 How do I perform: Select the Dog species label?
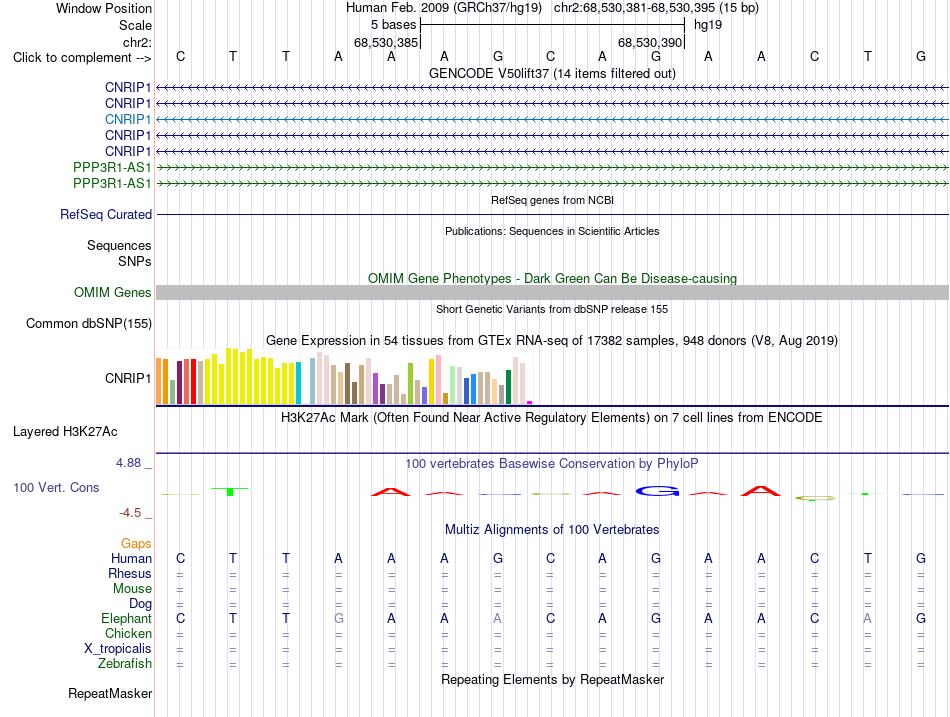[x=141, y=604]
